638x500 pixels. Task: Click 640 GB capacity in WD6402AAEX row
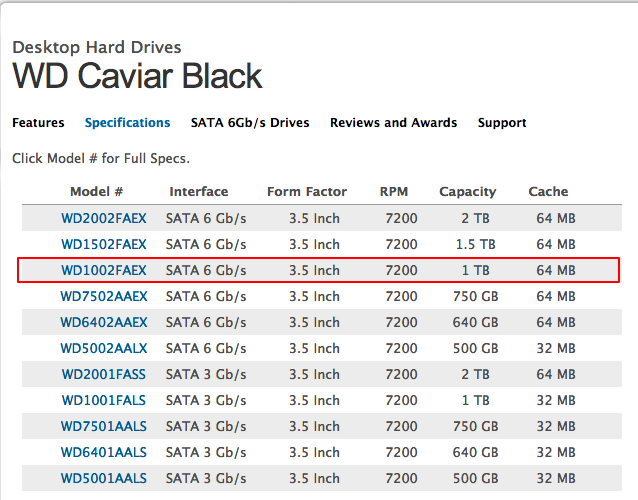476,323
